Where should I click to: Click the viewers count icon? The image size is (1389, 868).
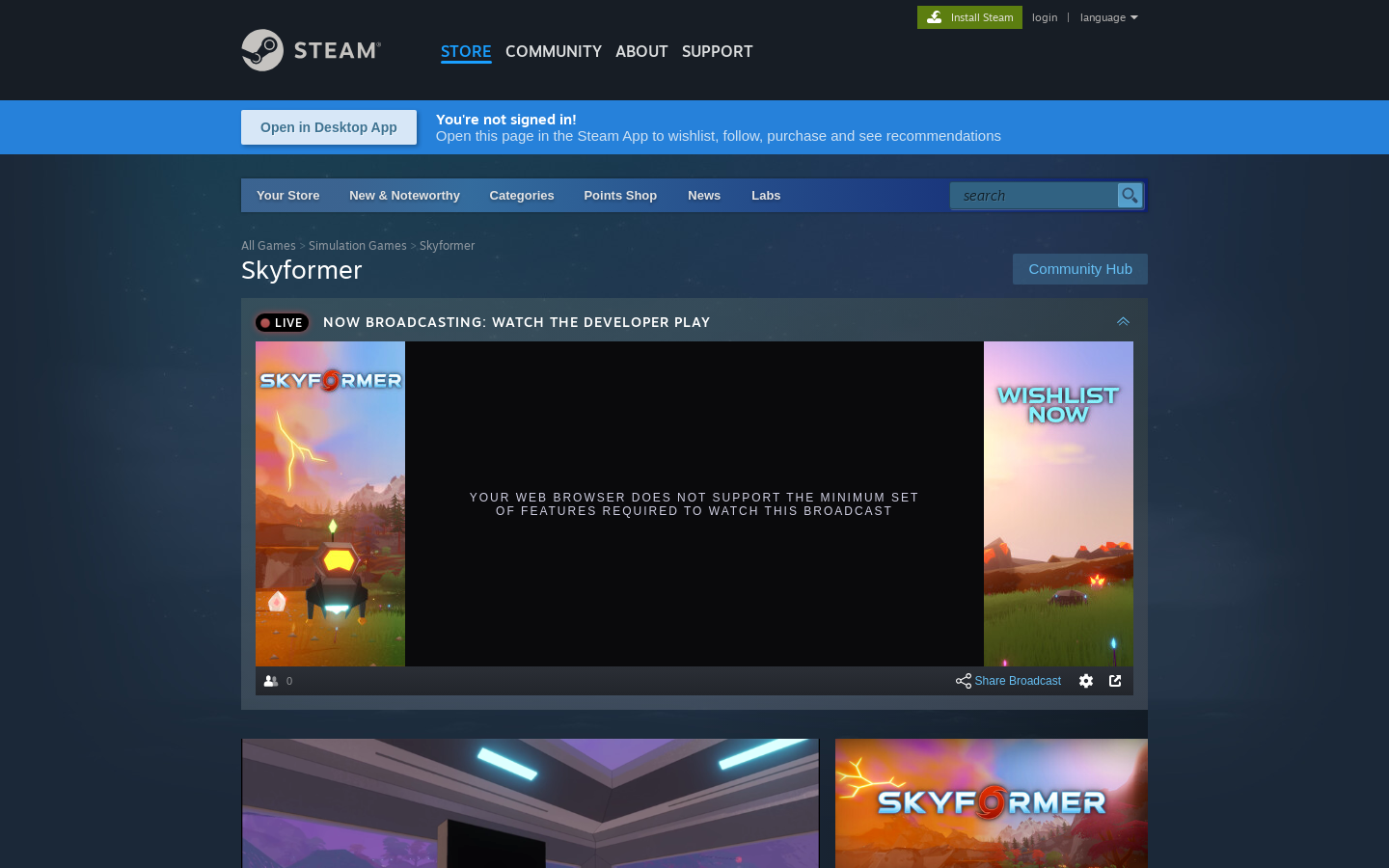coord(271,681)
